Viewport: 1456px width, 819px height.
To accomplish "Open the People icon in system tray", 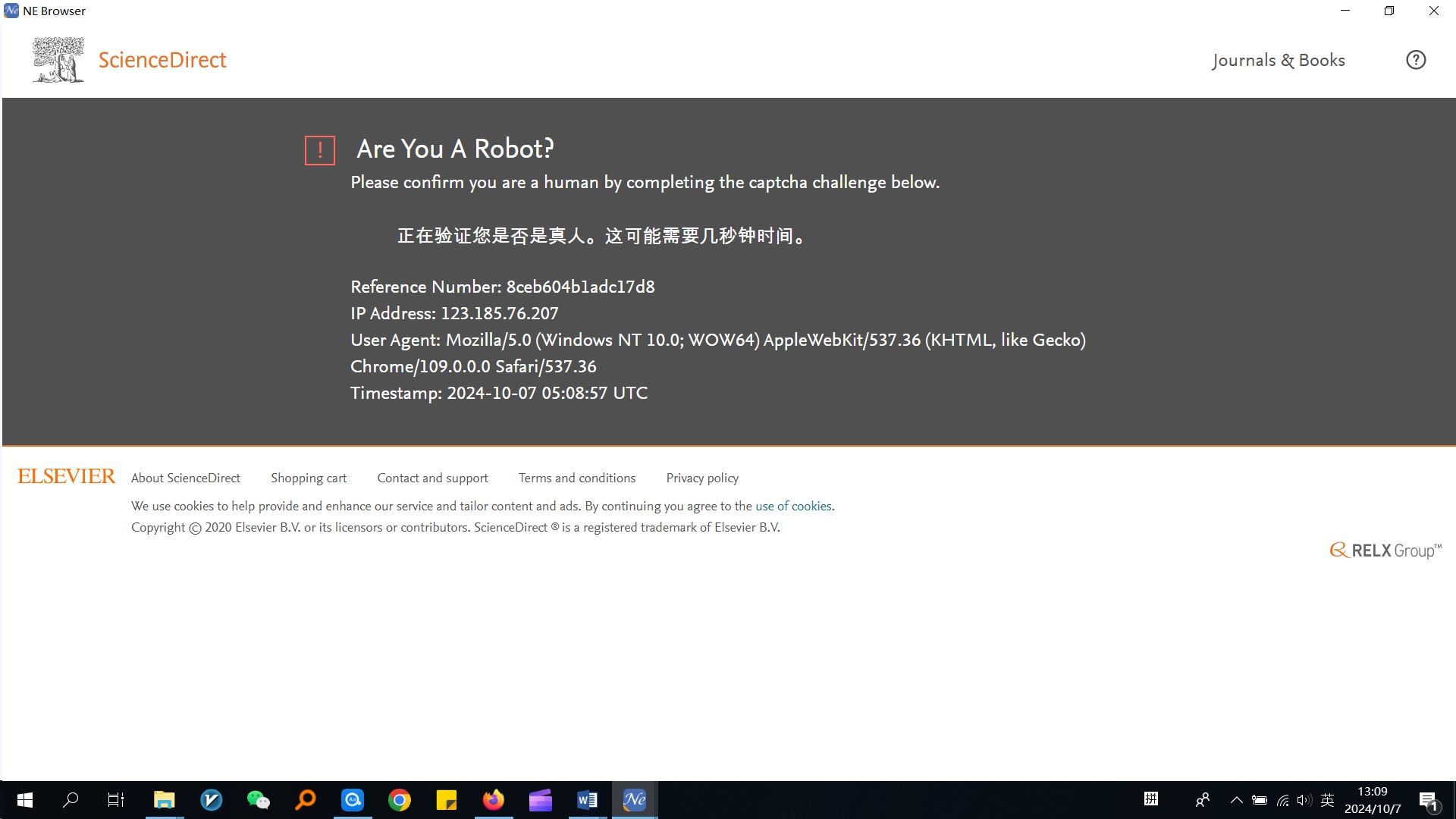I will tap(1203, 800).
